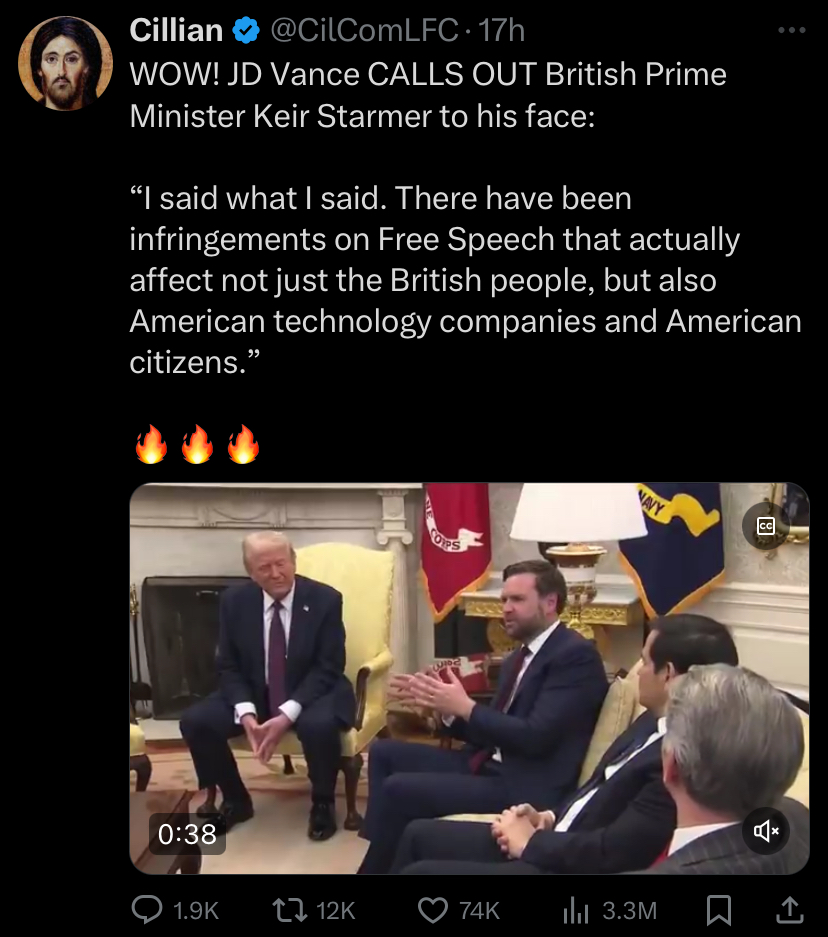Image resolution: width=828 pixels, height=937 pixels.
Task: Click the 3.3M views count
Action: coord(630,911)
